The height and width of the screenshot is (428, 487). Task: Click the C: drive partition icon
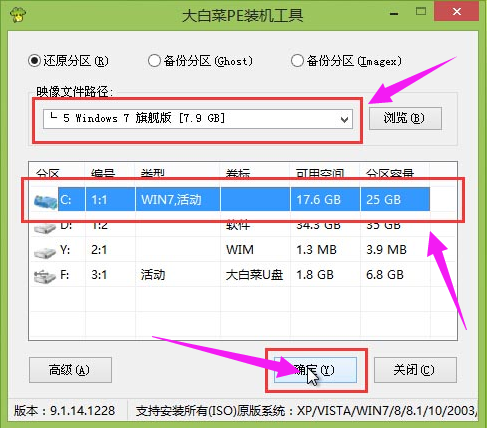pos(45,202)
